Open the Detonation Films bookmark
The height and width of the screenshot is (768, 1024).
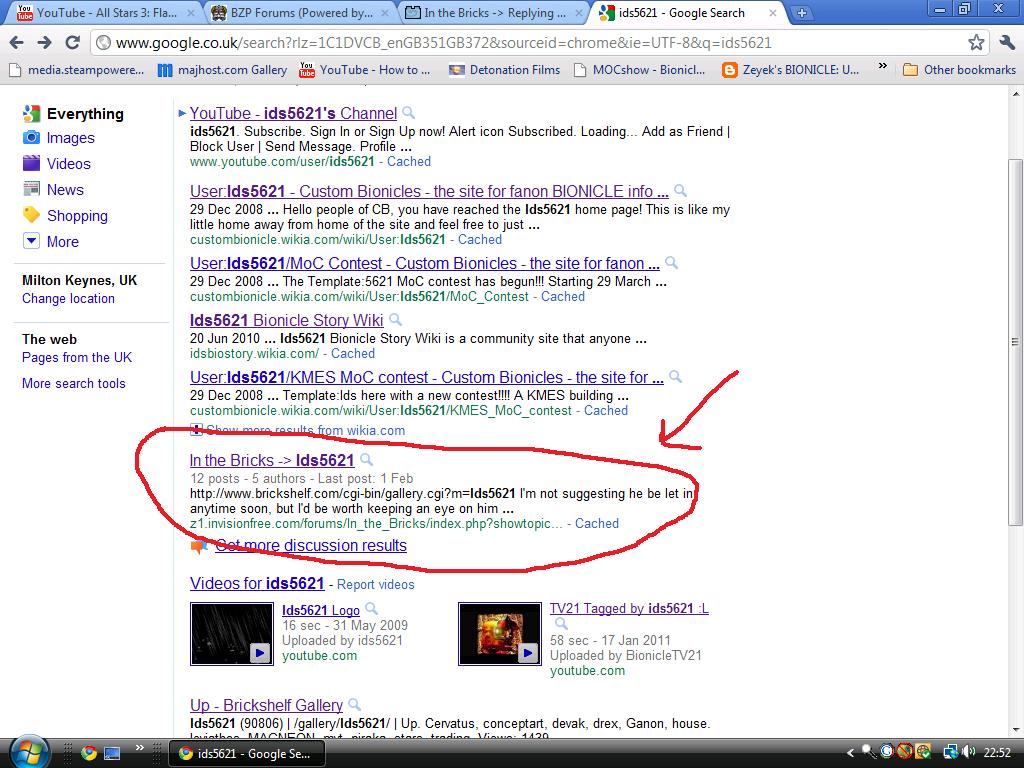pos(505,69)
